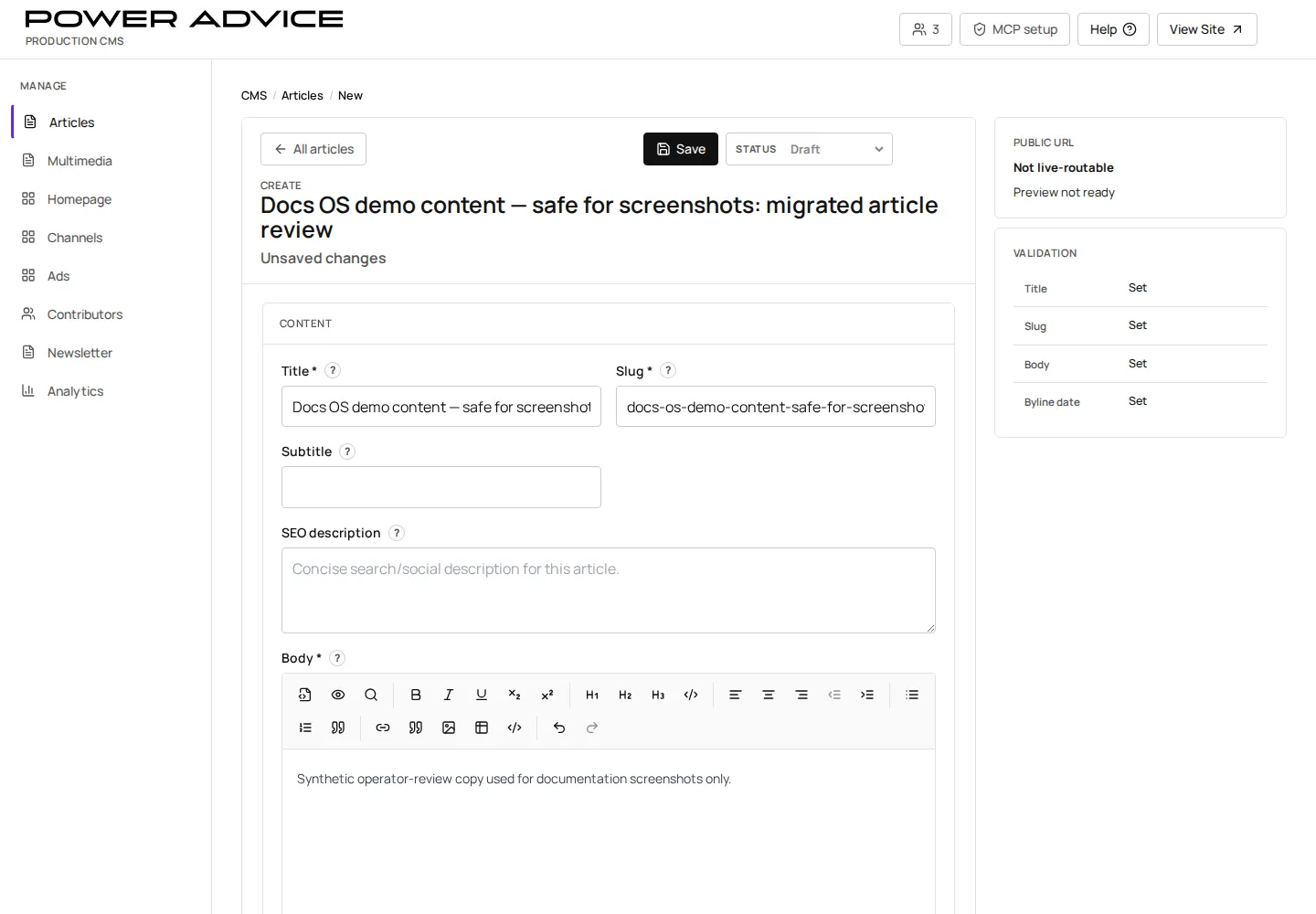This screenshot has width=1316, height=914.
Task: Open the search magnifier in body toolbar
Action: click(x=371, y=695)
